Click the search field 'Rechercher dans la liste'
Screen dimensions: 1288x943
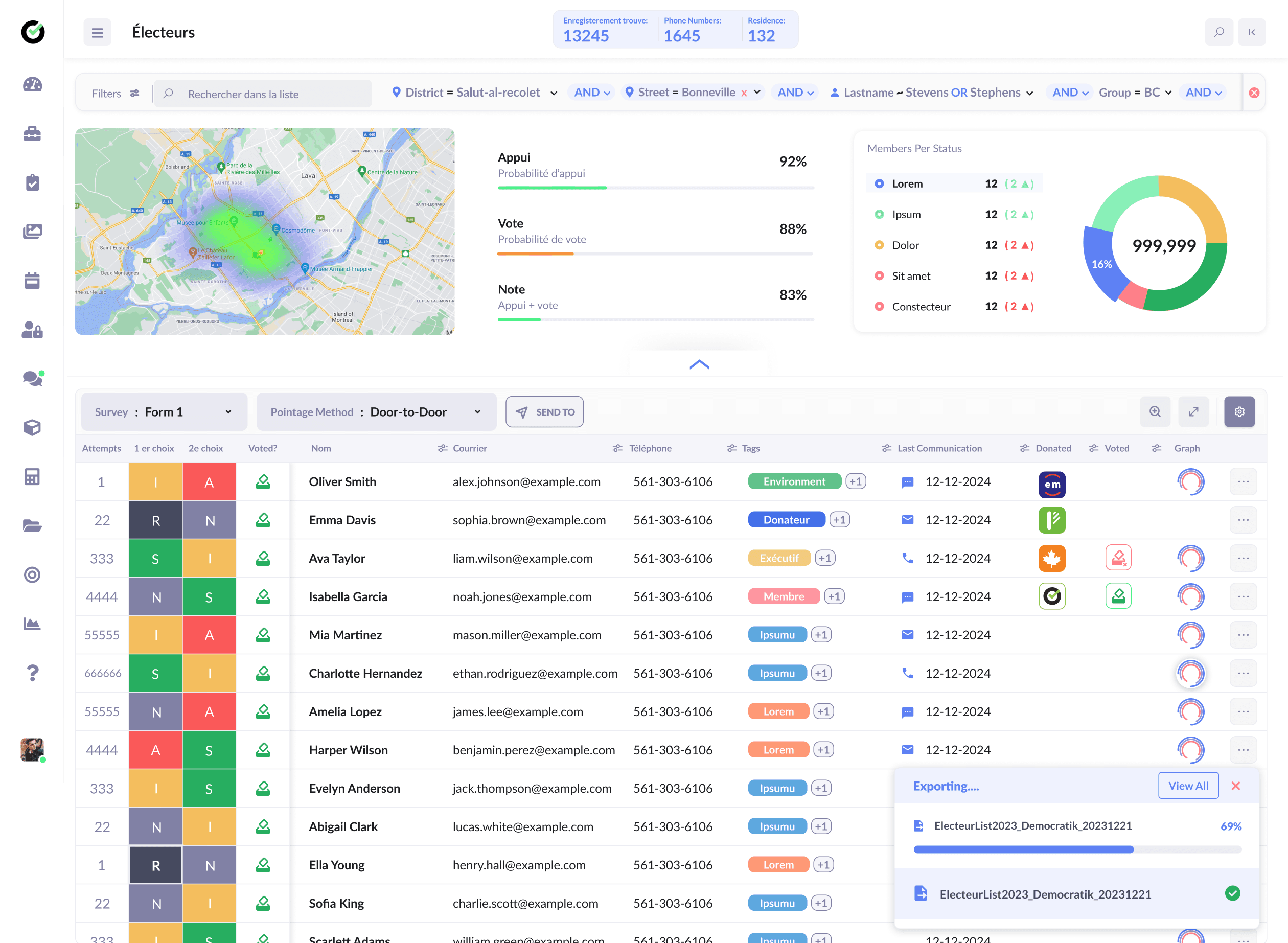click(263, 94)
